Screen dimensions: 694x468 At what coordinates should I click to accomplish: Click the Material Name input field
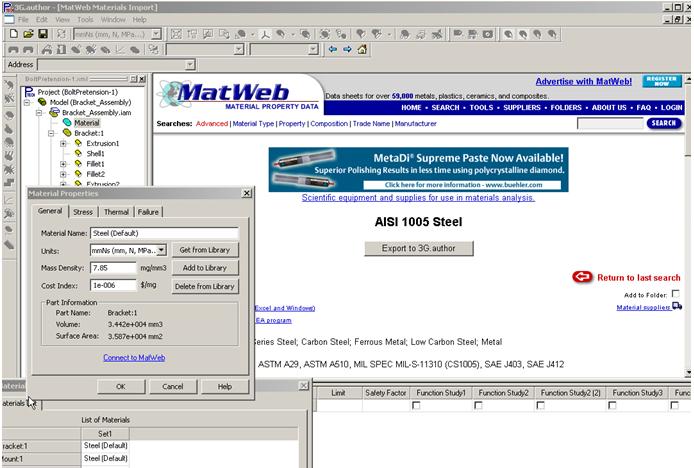[164, 233]
